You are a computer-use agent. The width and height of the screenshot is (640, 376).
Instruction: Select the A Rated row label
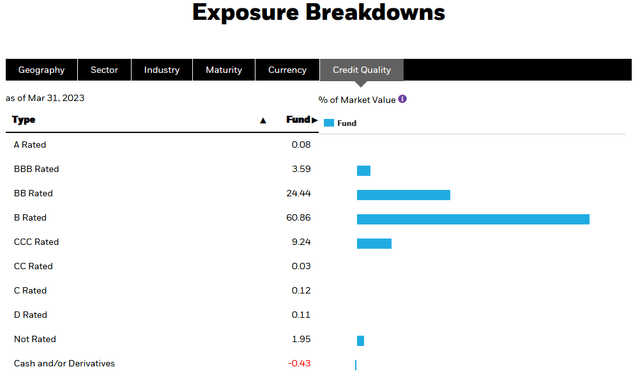pos(30,145)
